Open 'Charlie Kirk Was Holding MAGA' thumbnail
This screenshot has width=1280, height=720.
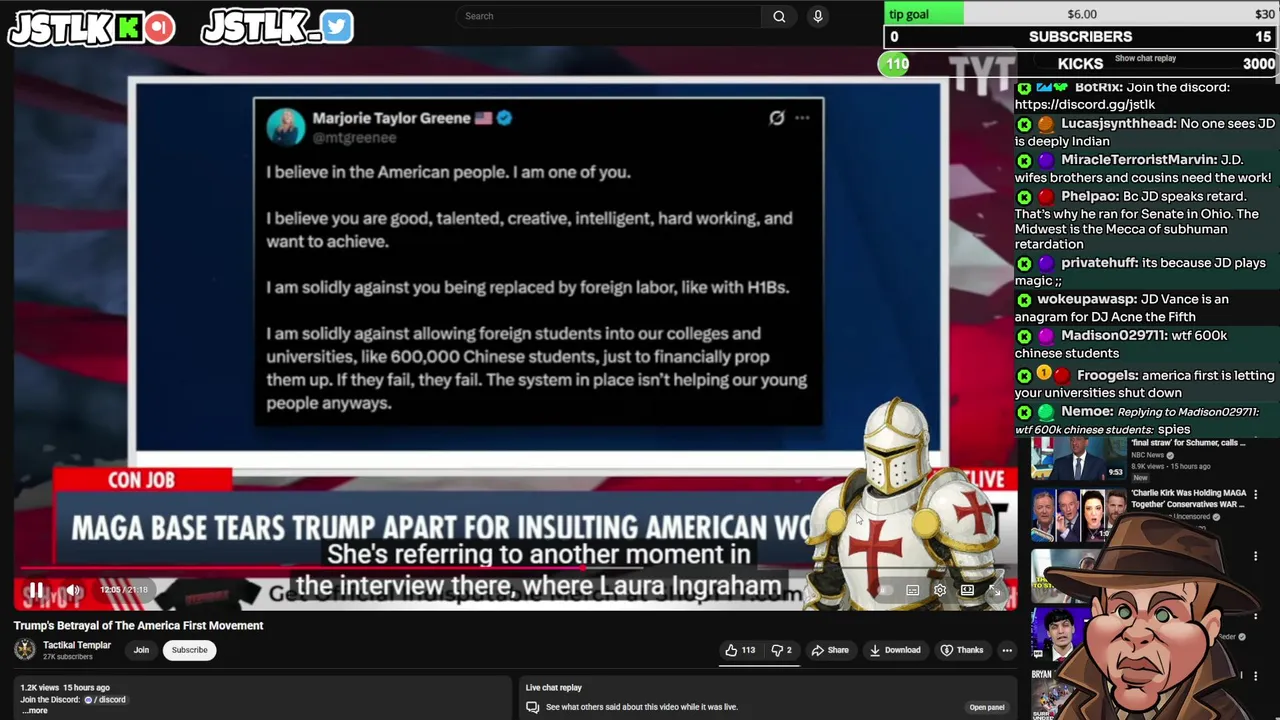pos(1078,515)
